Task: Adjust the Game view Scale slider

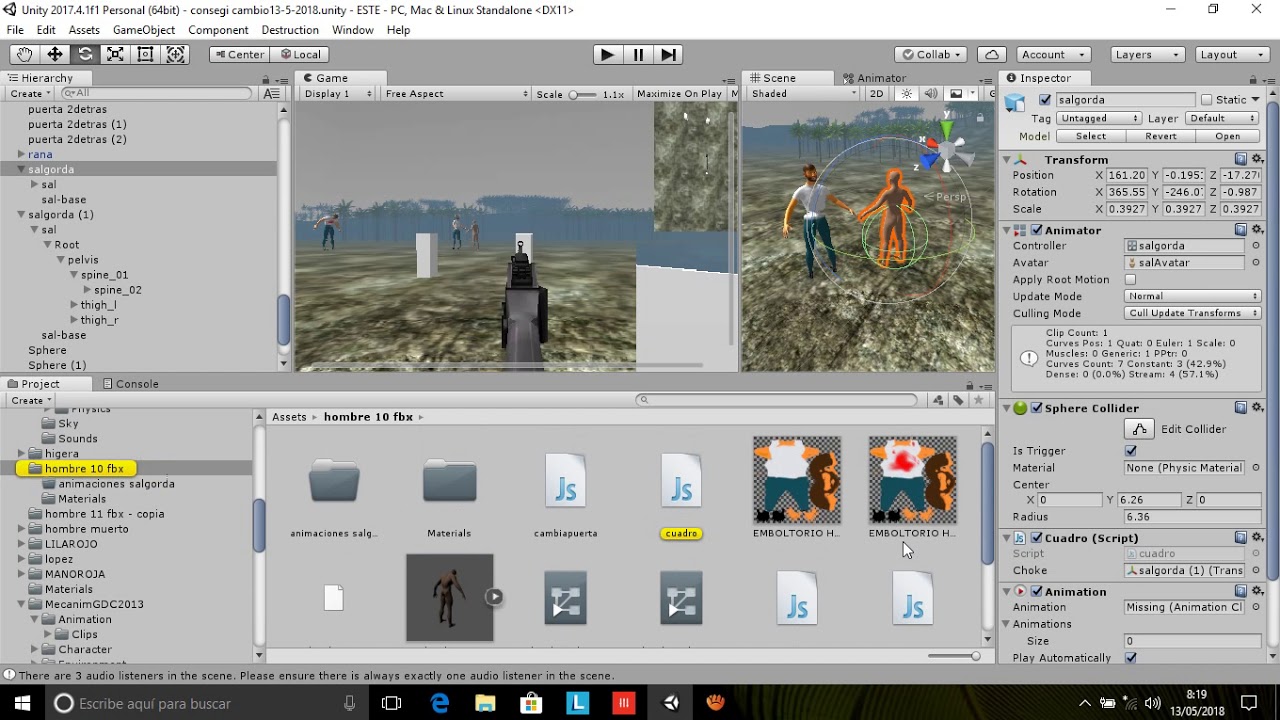Action: pyautogui.click(x=583, y=94)
